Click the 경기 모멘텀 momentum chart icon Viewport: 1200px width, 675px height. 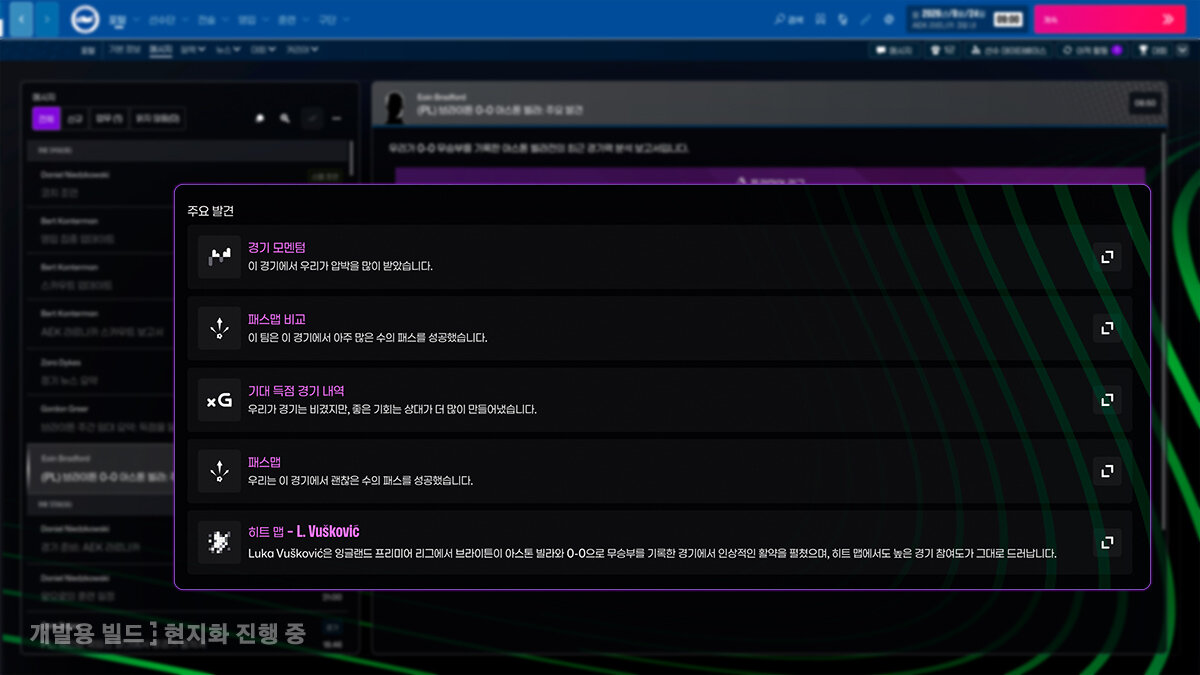click(x=219, y=256)
